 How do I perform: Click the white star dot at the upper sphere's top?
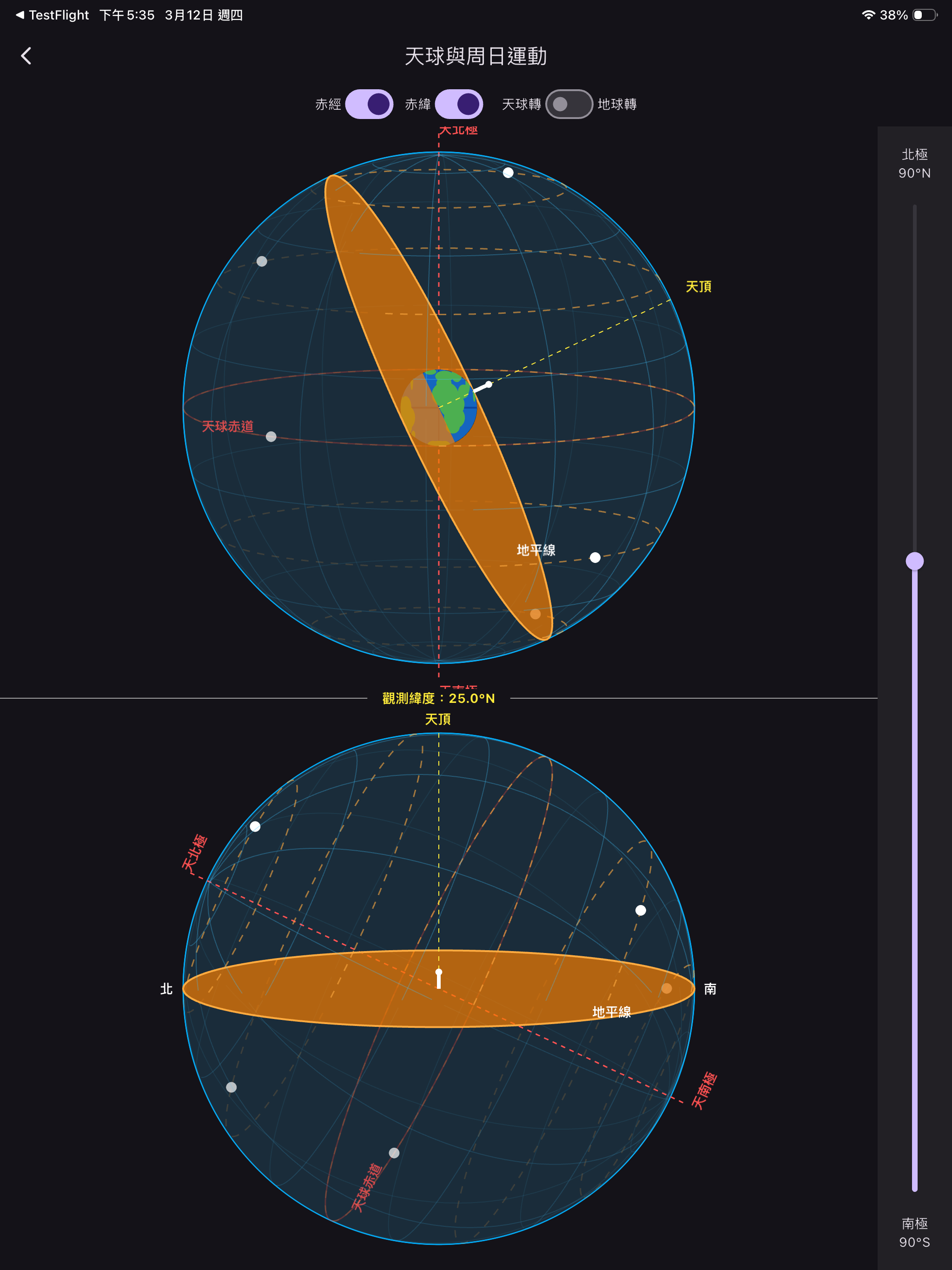click(x=508, y=172)
